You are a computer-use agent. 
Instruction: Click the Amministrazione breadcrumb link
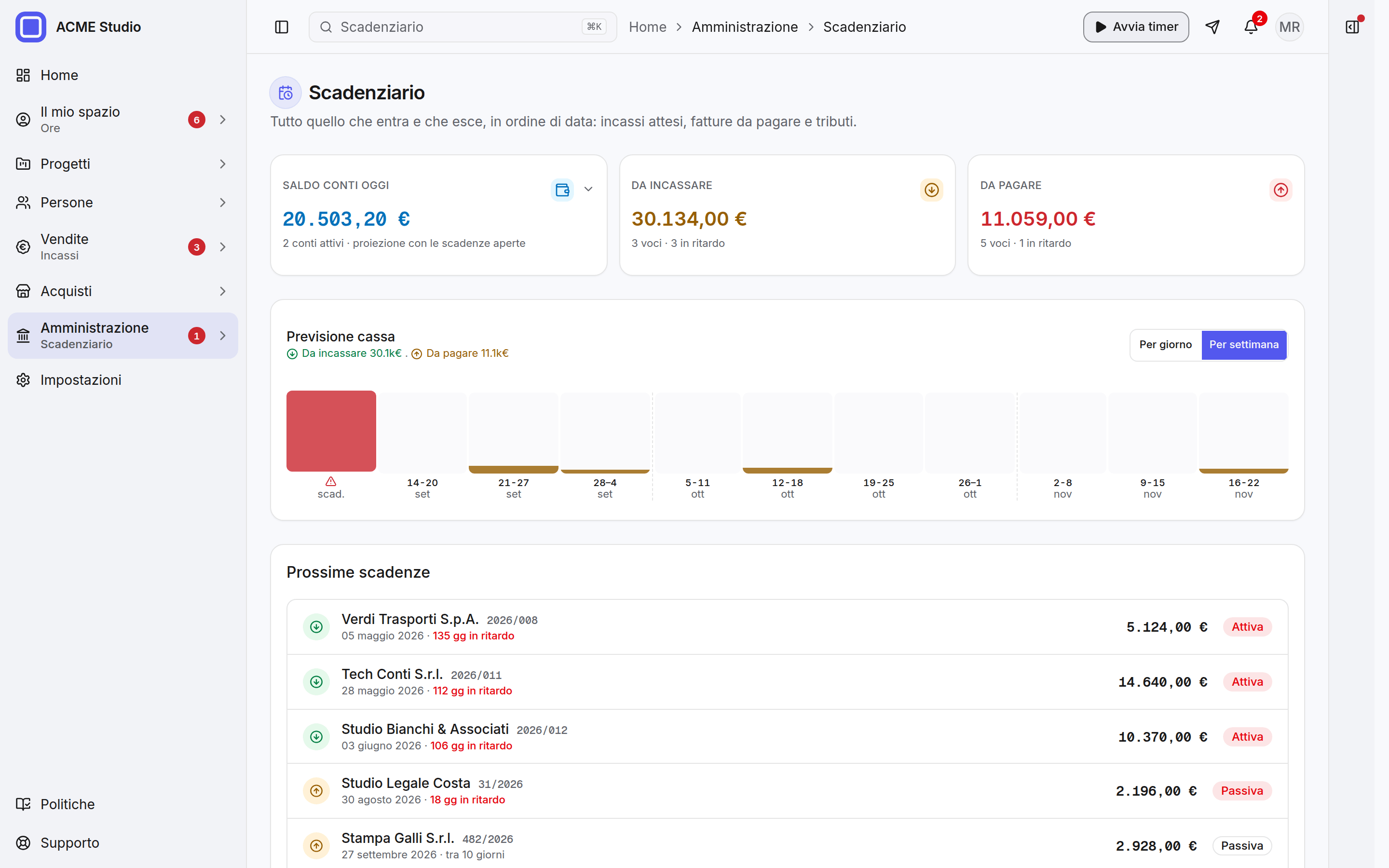[745, 27]
